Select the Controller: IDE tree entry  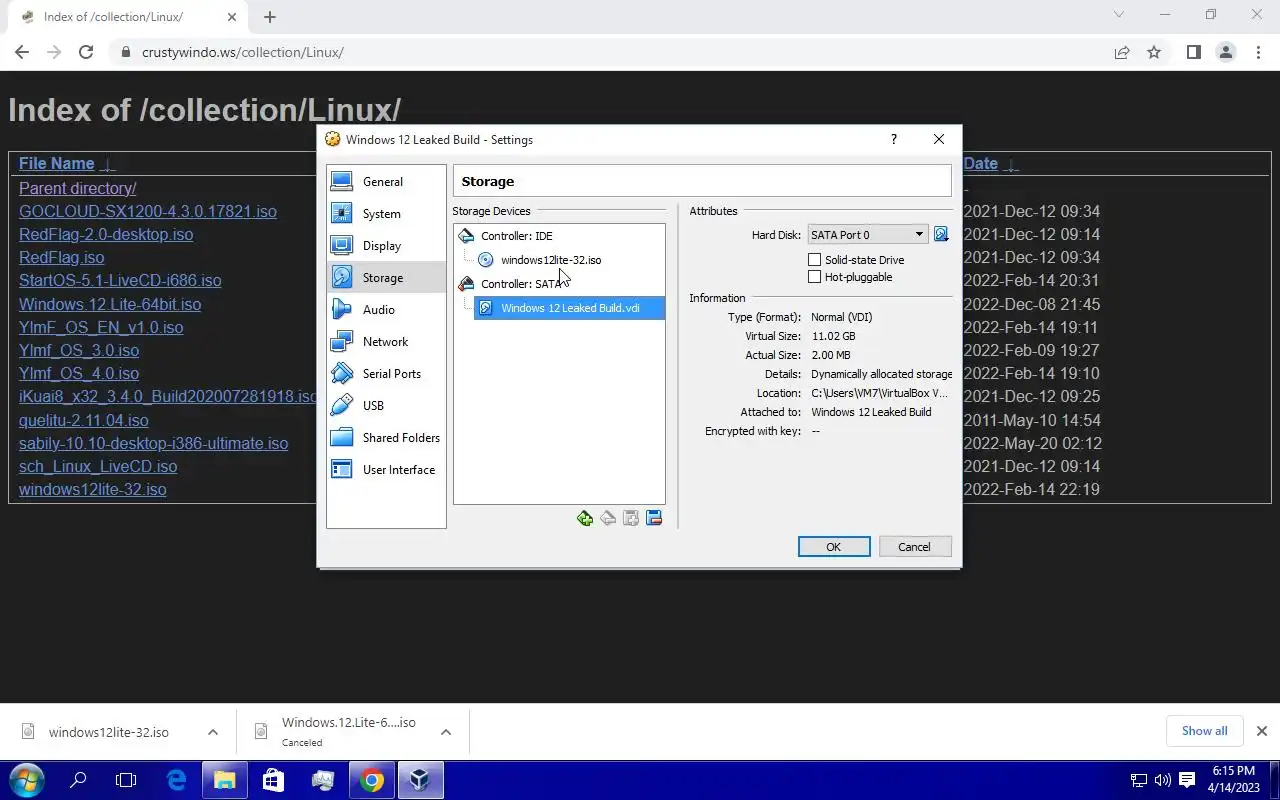tap(516, 236)
